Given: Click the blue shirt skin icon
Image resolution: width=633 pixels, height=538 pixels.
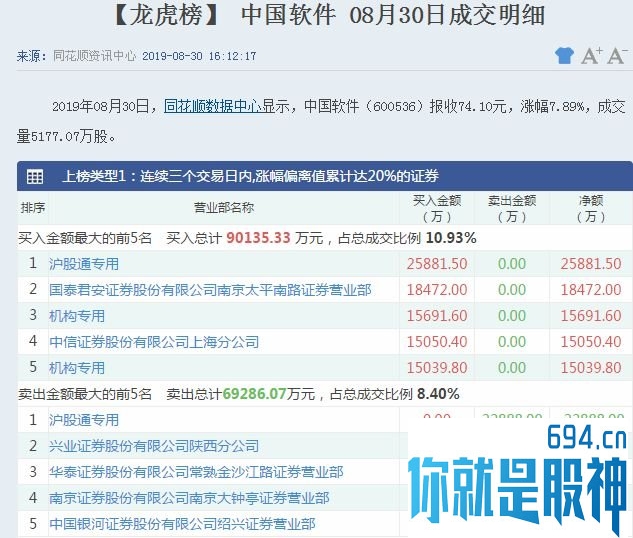Looking at the screenshot, I should point(564,55).
